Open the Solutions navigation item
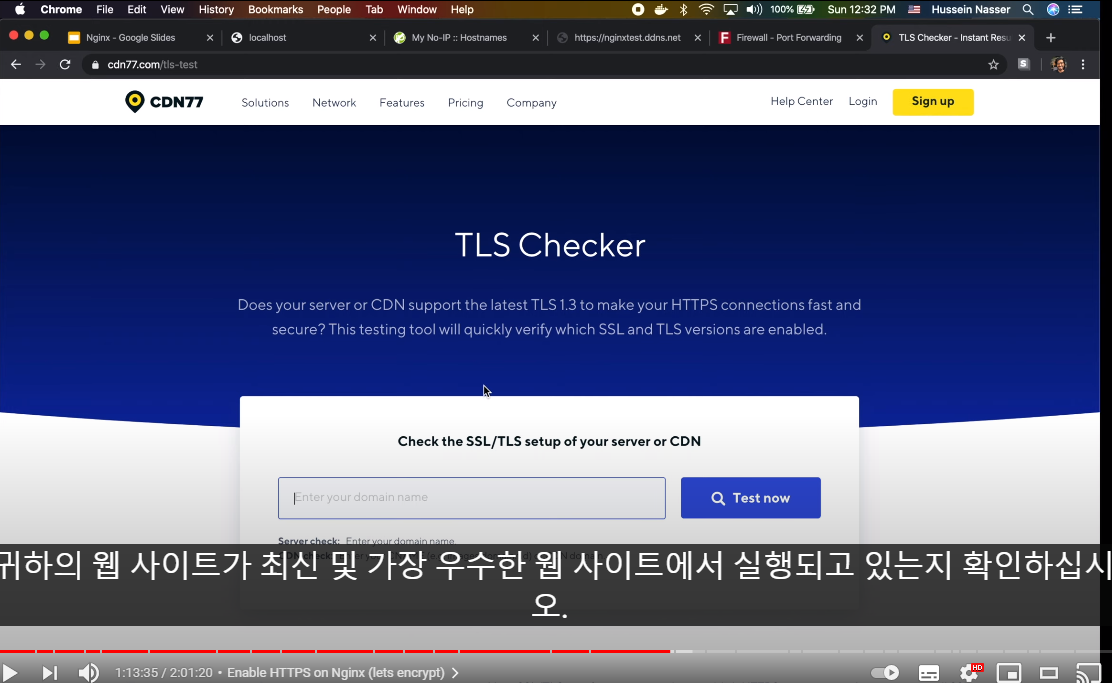The height and width of the screenshot is (683, 1112). click(x=265, y=103)
